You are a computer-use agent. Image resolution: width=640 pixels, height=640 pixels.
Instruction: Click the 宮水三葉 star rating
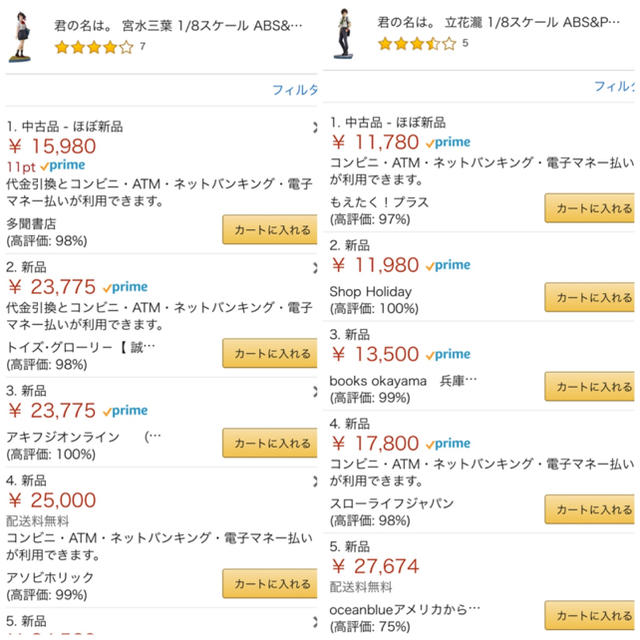[x=94, y=47]
